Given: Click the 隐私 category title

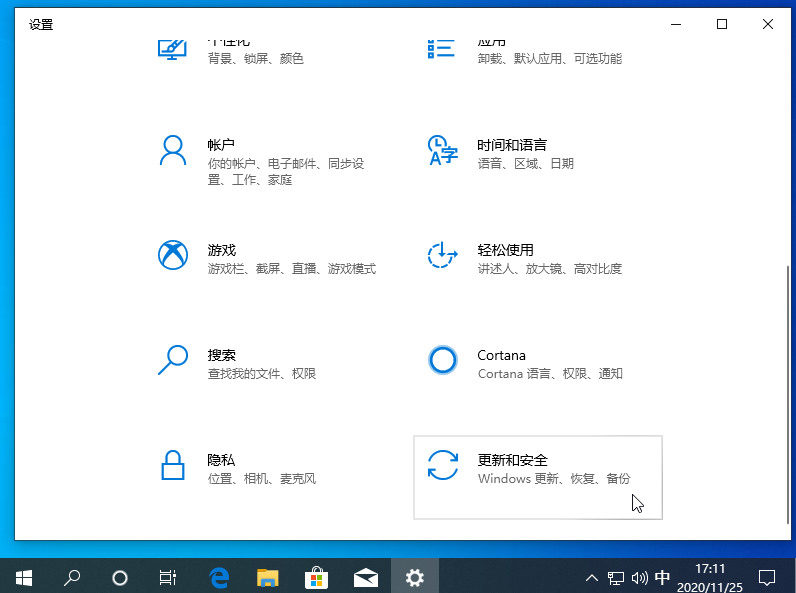Looking at the screenshot, I should tap(221, 460).
